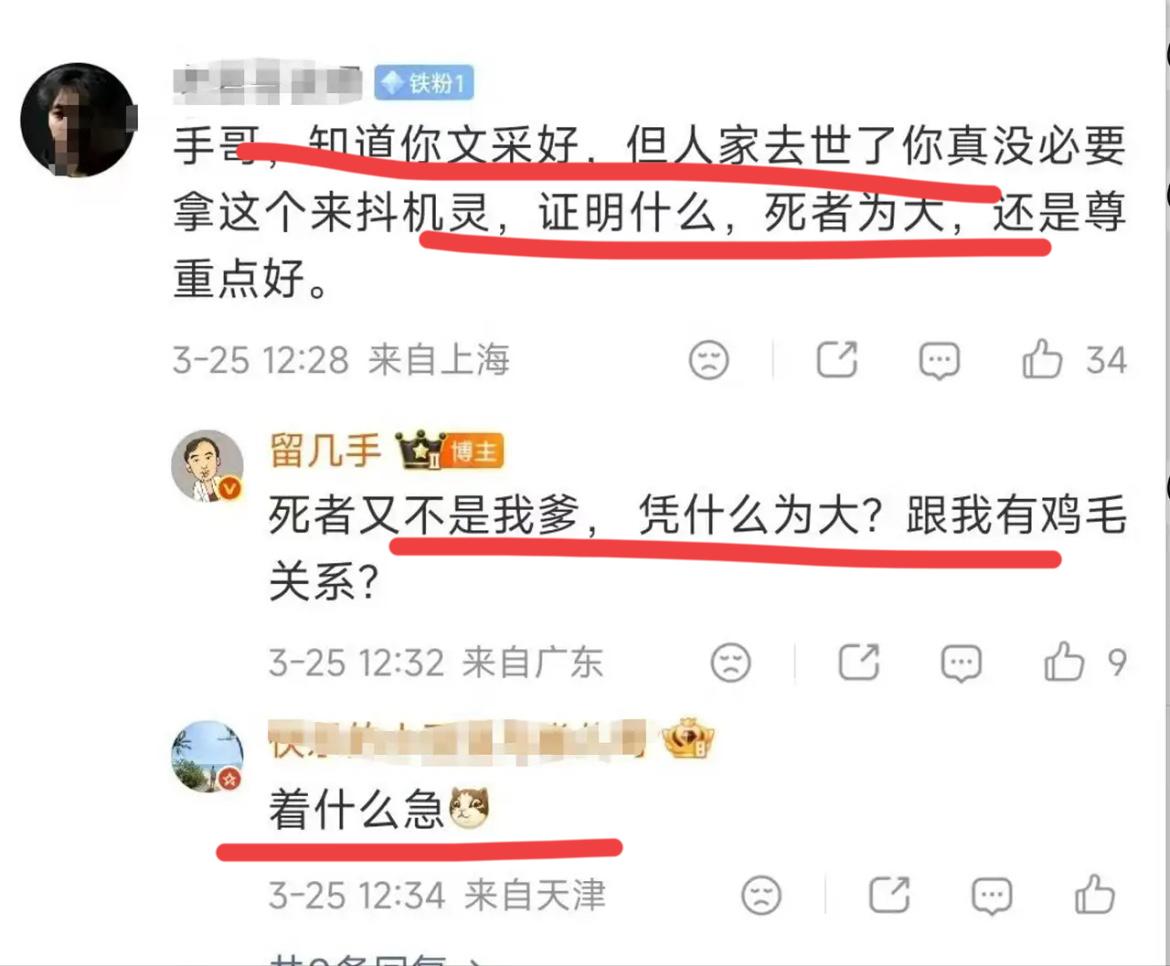Tap the 铁粉1 fan badge
Viewport: 1170px width, 966px height.
point(424,82)
